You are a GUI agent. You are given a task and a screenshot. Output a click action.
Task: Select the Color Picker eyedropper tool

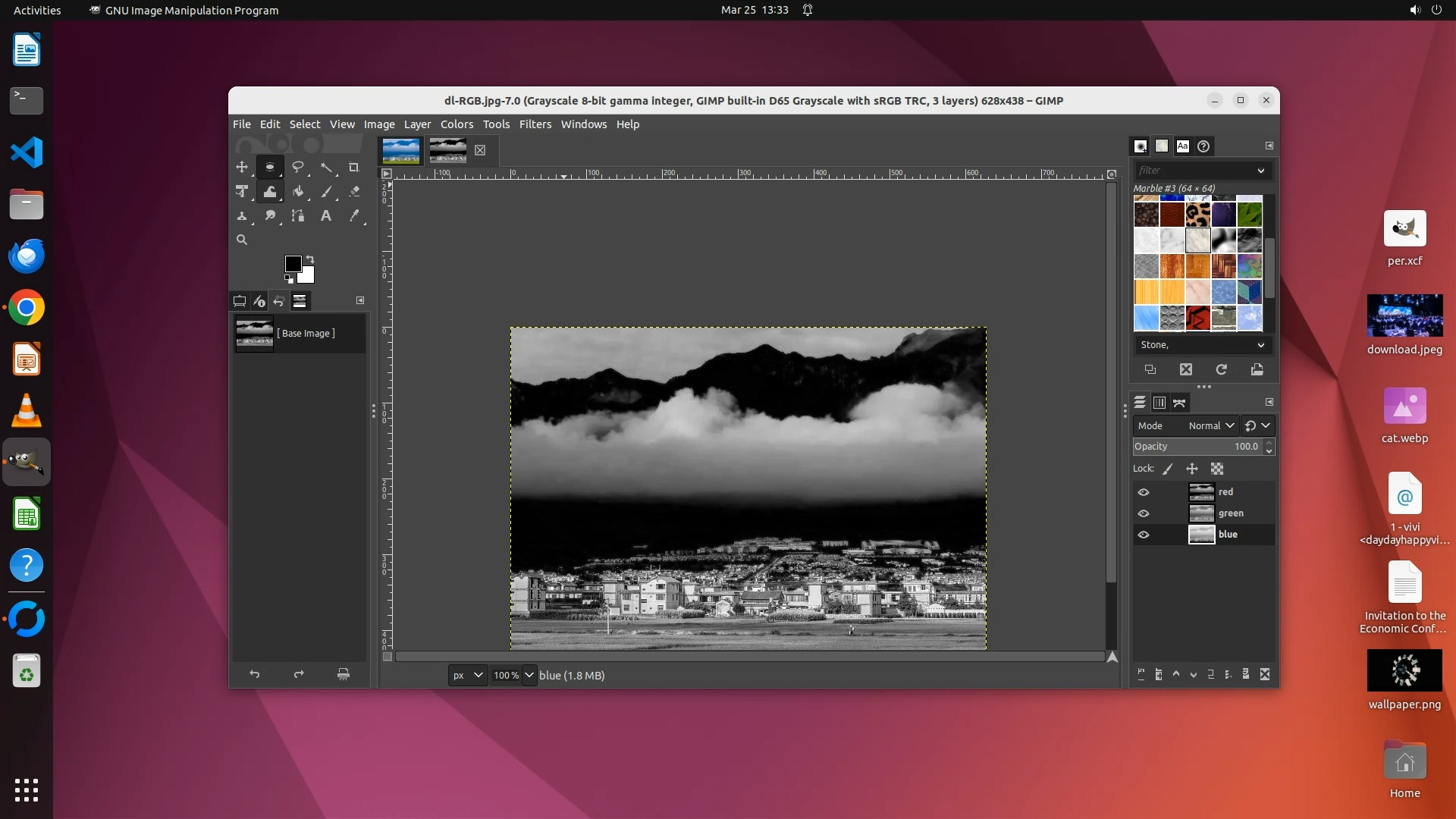tap(354, 216)
